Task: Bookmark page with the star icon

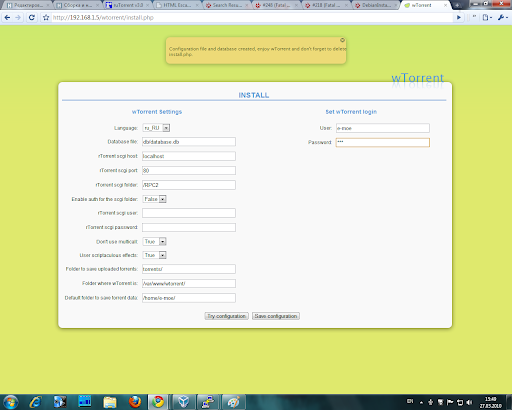Action: pos(46,18)
